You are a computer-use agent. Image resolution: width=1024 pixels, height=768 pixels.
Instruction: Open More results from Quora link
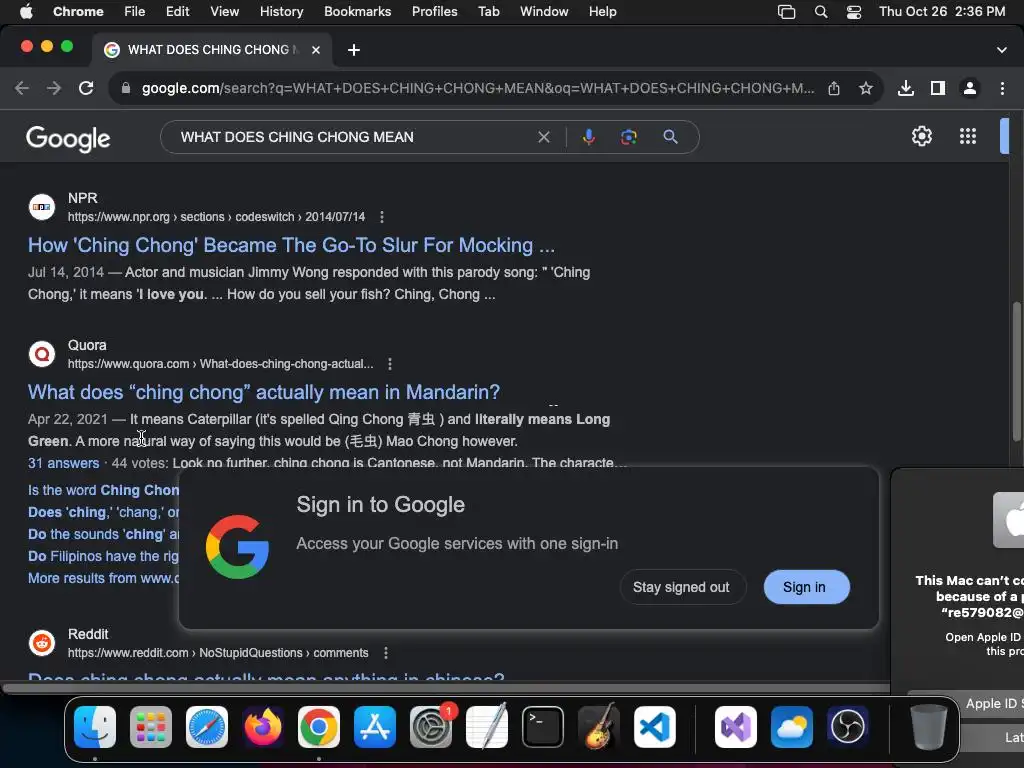coord(103,578)
